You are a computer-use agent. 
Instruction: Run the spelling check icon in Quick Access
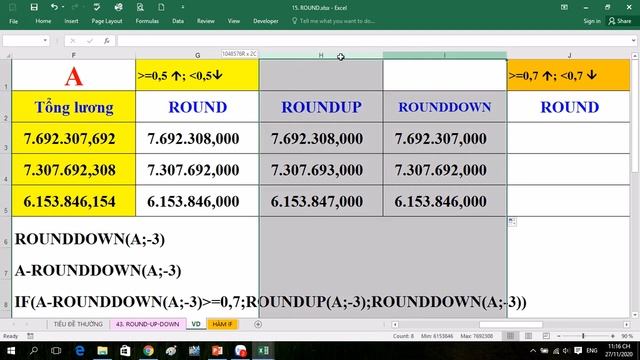(x=96, y=7)
